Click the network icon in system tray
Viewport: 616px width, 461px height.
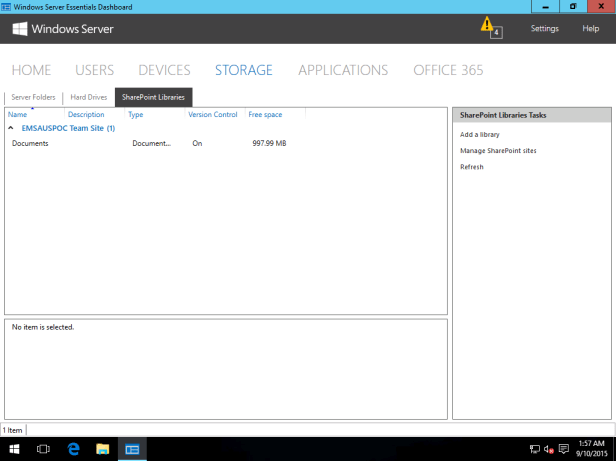535,449
